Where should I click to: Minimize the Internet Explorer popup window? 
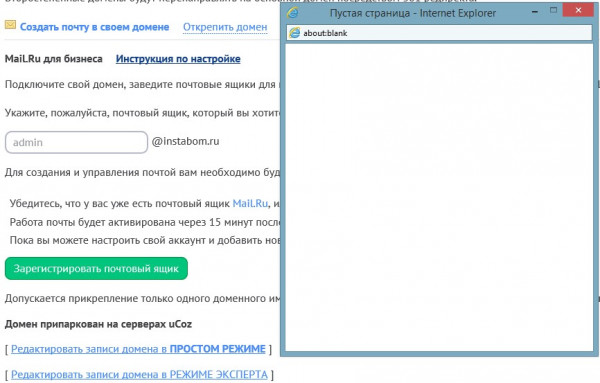[535, 11]
